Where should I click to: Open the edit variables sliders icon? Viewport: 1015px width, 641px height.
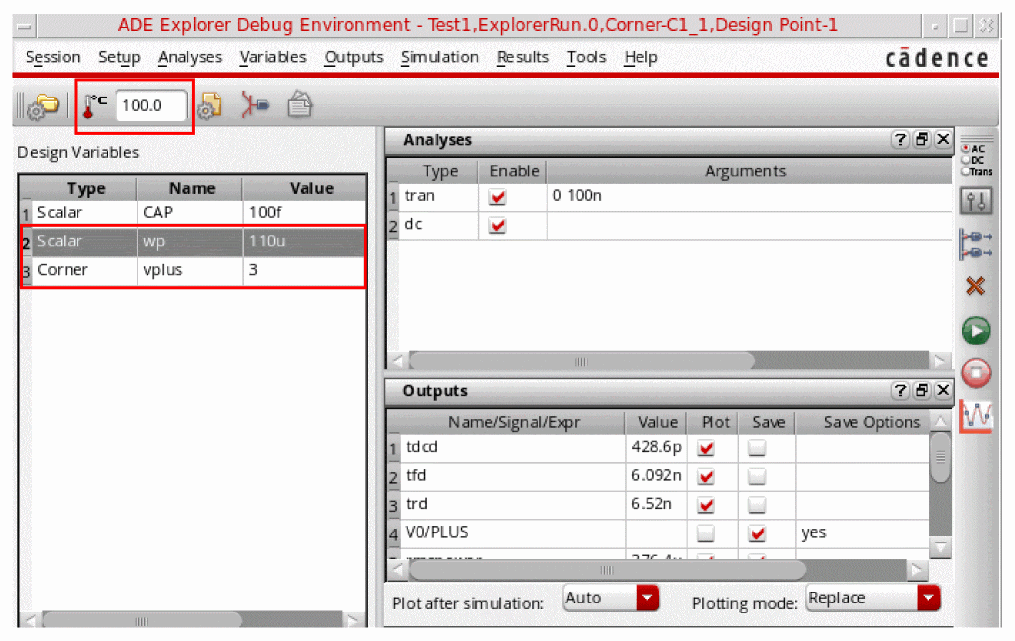coord(975,201)
